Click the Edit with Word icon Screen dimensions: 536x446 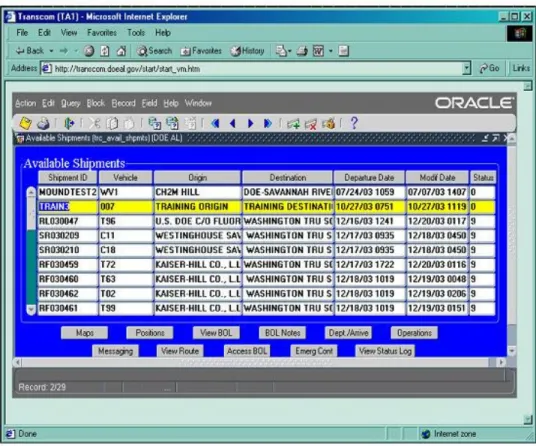(x=318, y=51)
